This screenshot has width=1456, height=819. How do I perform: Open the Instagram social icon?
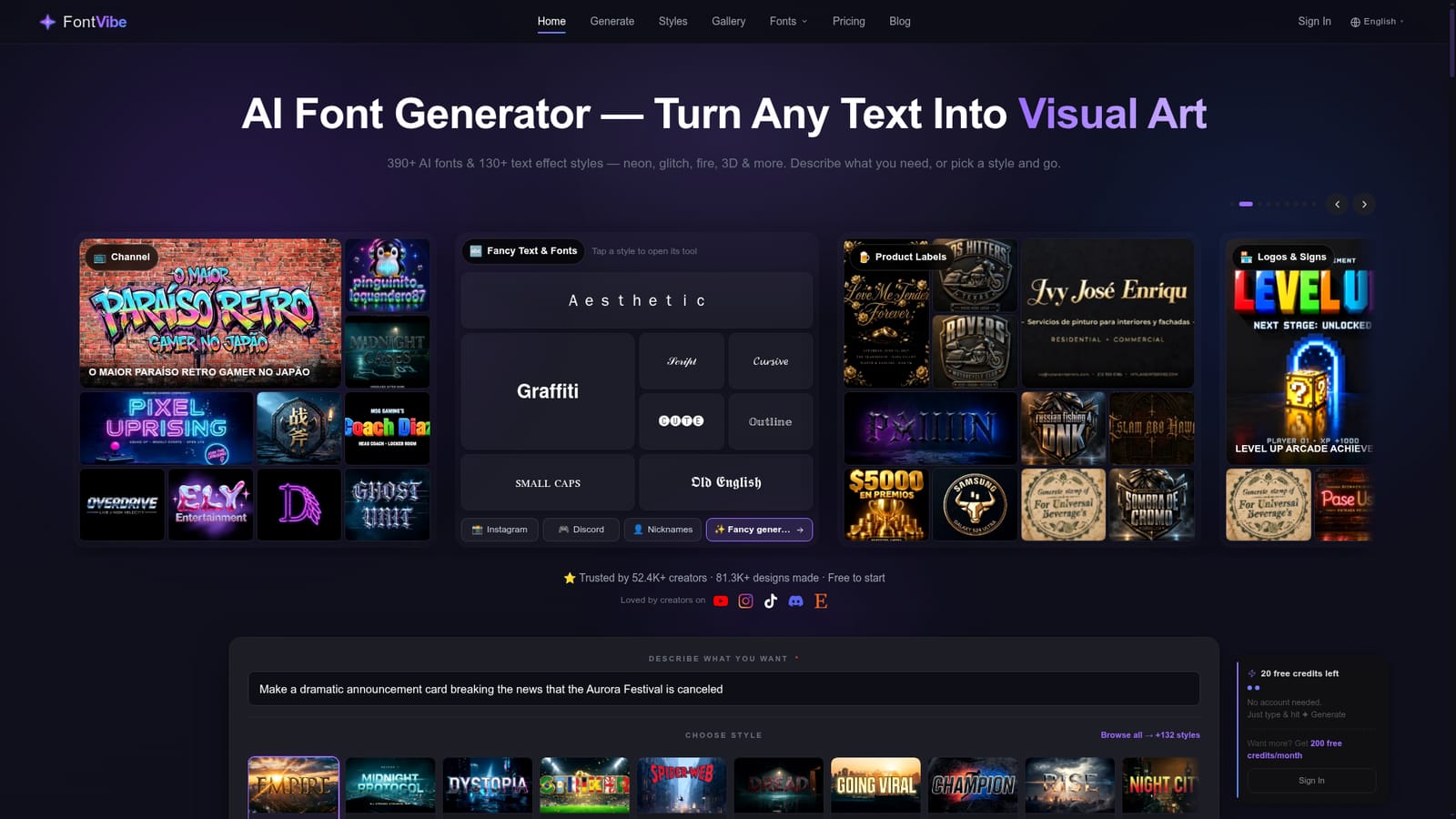[745, 601]
